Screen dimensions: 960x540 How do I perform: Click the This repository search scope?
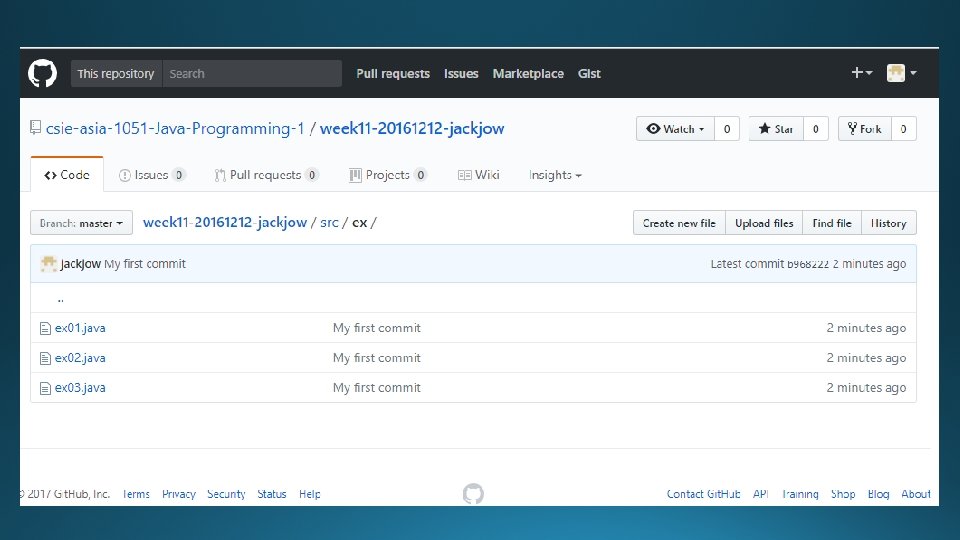116,73
